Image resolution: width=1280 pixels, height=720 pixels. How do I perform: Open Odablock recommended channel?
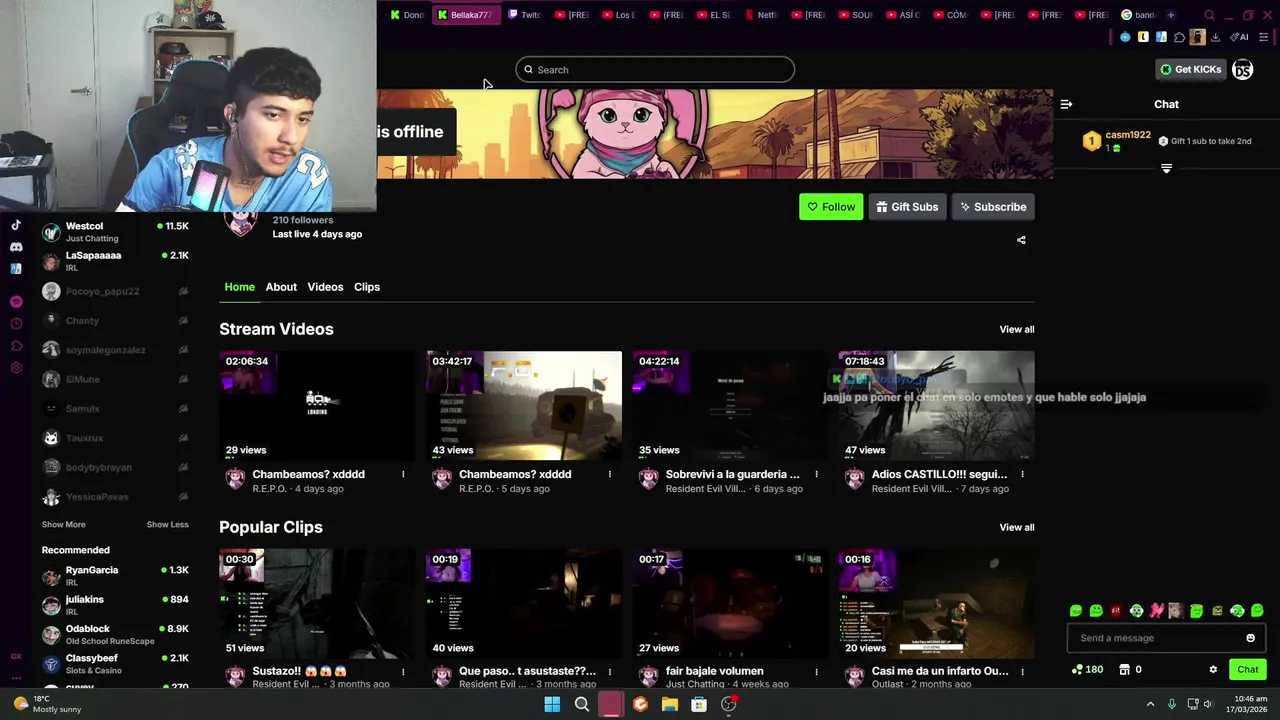(x=115, y=634)
